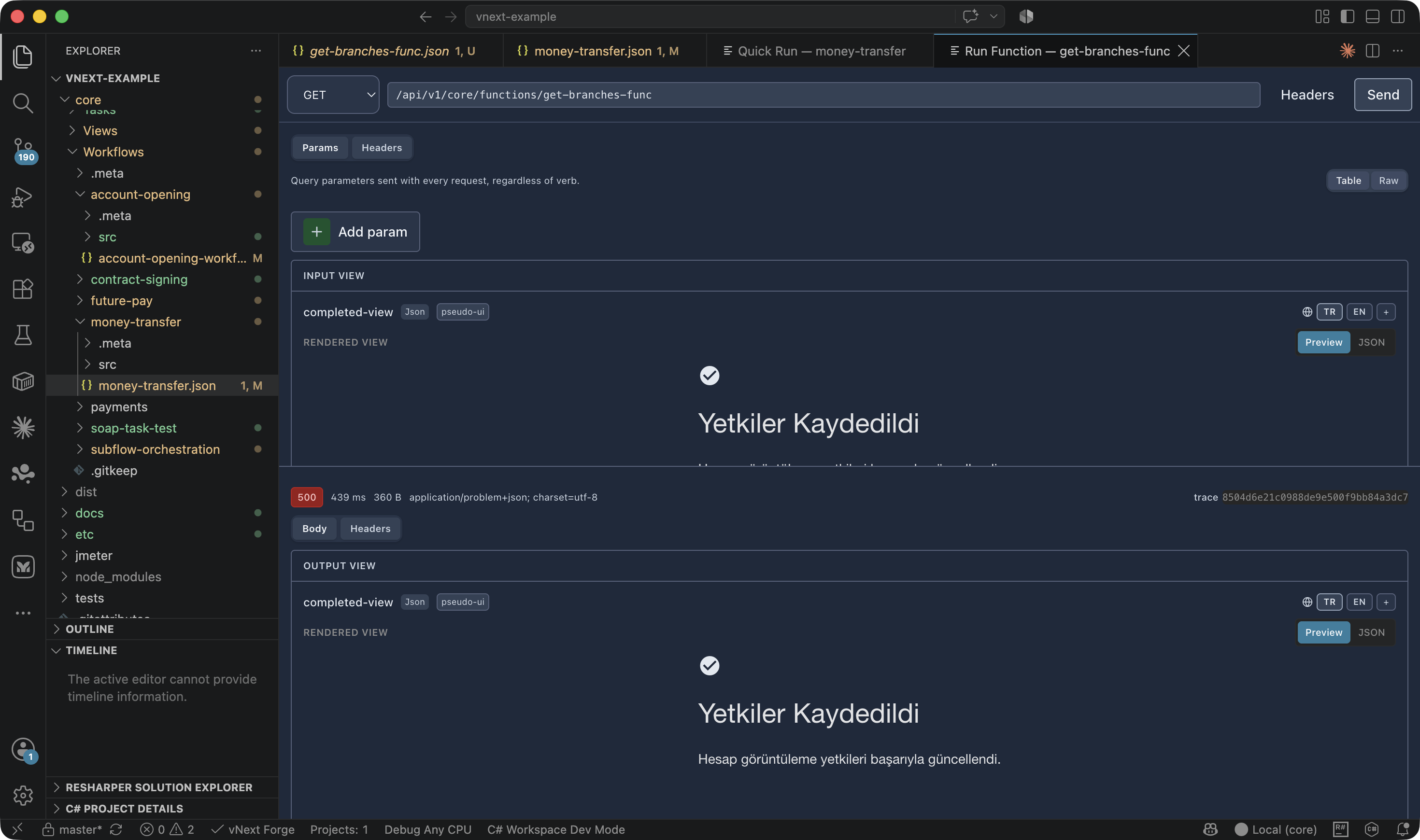This screenshot has width=1420, height=840.
Task: Click the Add param button
Action: (x=355, y=232)
